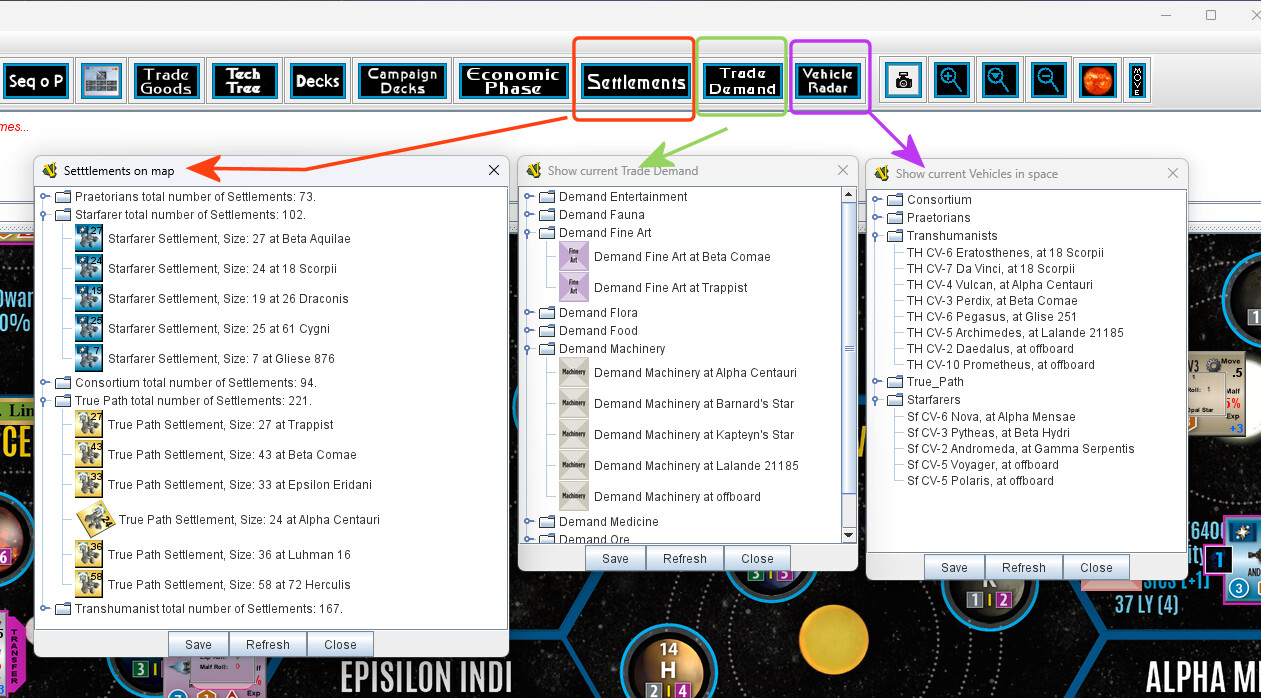Click the orange sun icon in toolbar
This screenshot has height=698, width=1261.
coord(1095,81)
